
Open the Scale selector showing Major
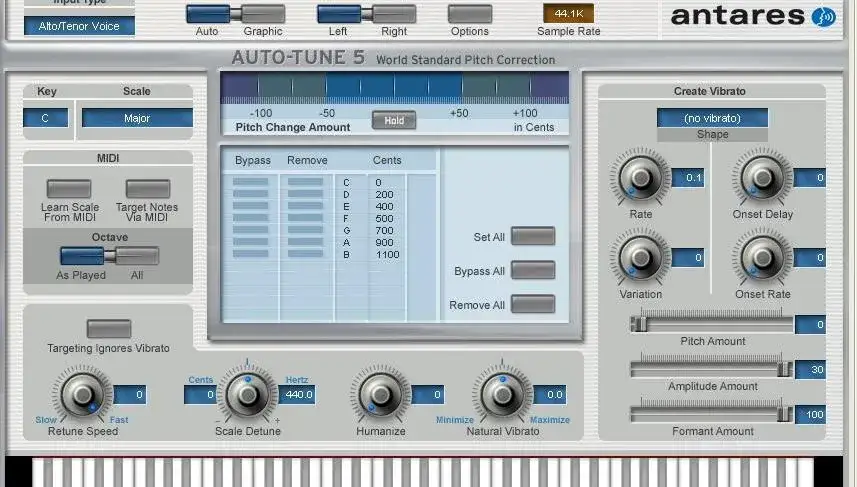137,118
